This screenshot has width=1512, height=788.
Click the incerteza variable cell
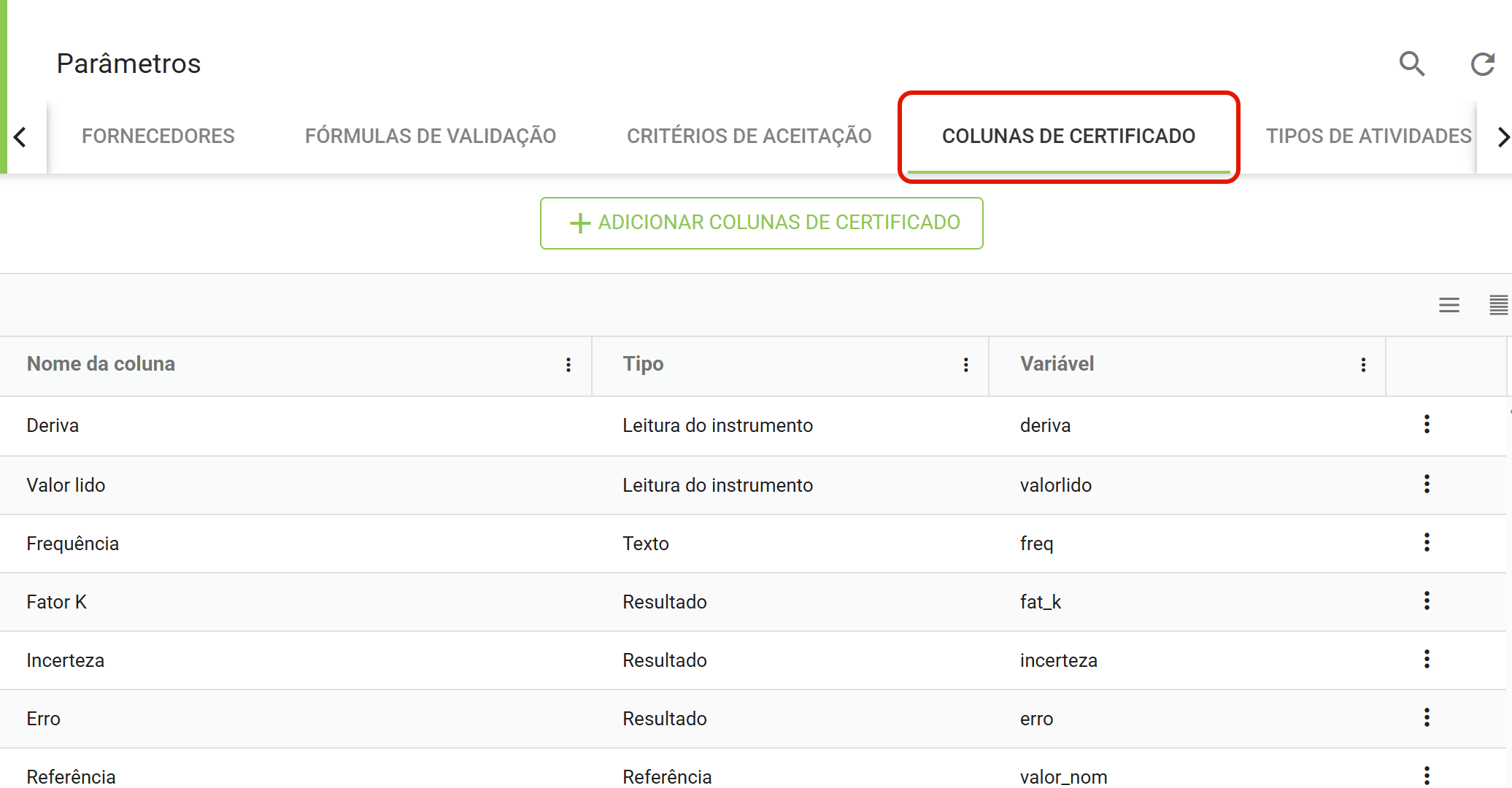[1058, 660]
